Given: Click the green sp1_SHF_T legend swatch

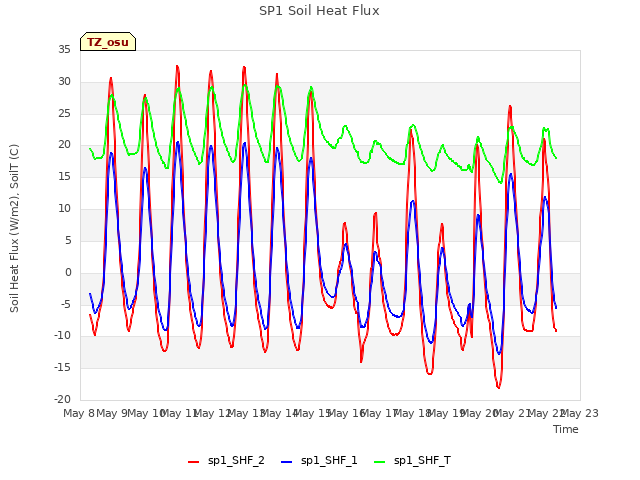Looking at the screenshot, I should (x=380, y=462).
